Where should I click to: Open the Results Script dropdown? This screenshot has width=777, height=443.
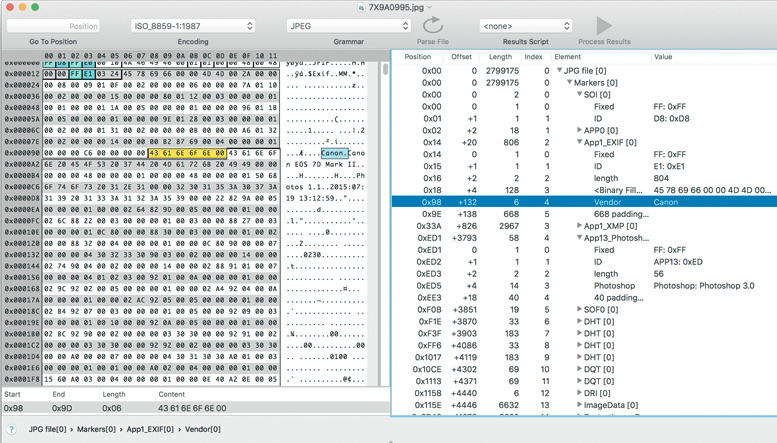pos(526,26)
